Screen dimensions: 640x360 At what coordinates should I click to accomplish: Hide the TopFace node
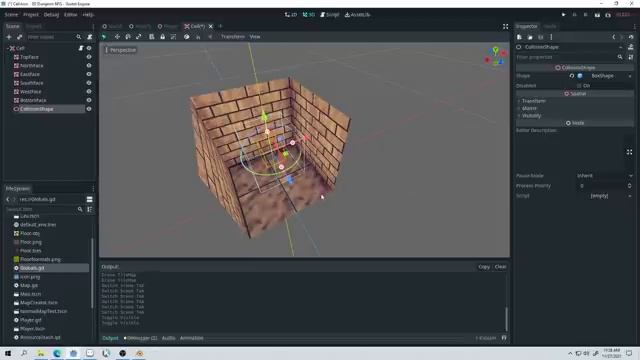click(x=89, y=57)
